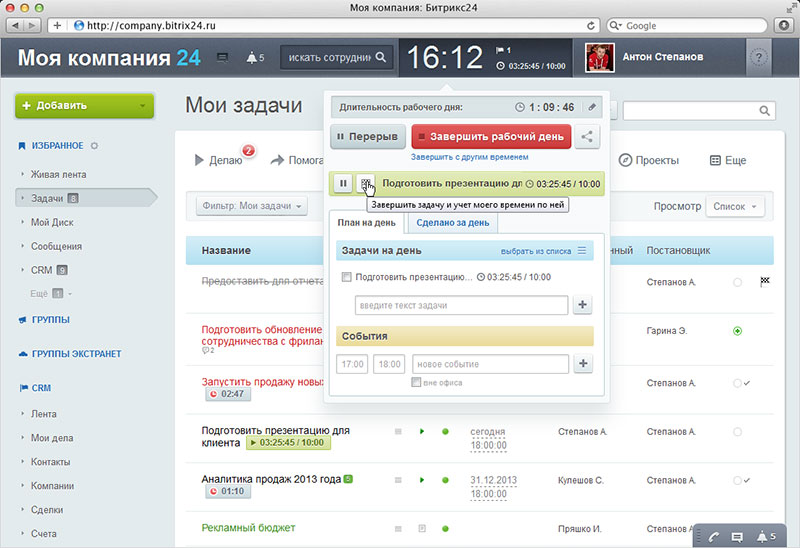The height and width of the screenshot is (548, 800).
Task: Start timer for 'Подготовить презентацию для клиента' row
Action: click(422, 432)
